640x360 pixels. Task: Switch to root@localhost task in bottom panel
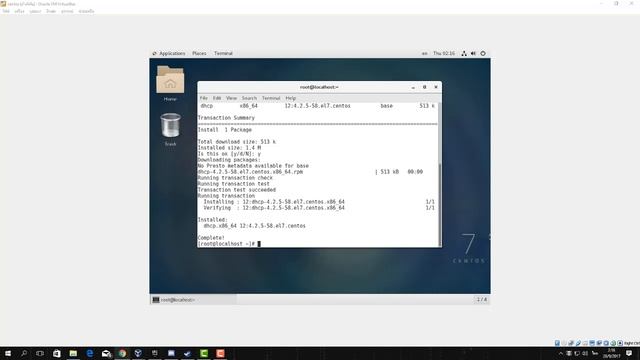click(193, 300)
